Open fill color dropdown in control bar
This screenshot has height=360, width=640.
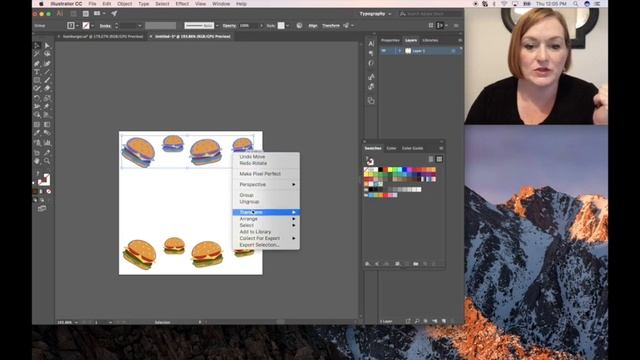click(77, 26)
